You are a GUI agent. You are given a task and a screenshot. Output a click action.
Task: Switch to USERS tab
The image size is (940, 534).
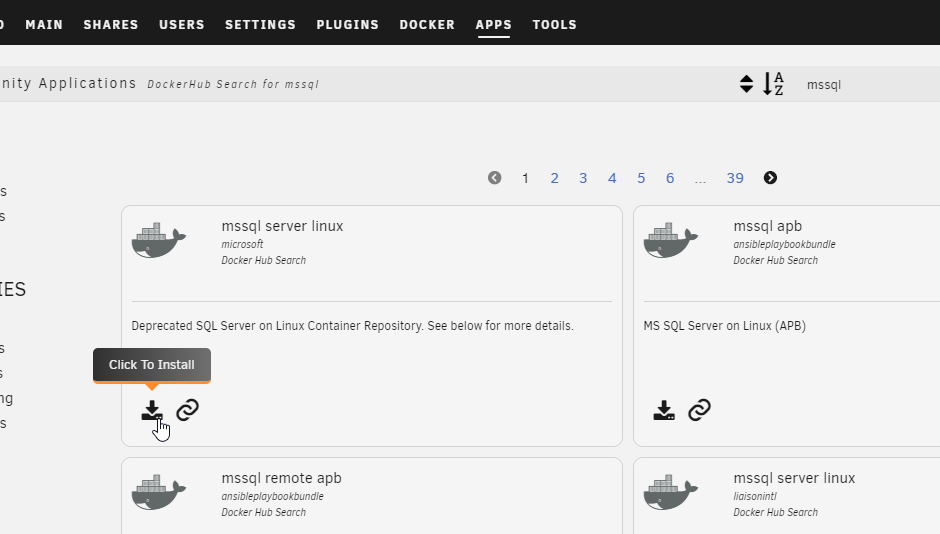182,25
